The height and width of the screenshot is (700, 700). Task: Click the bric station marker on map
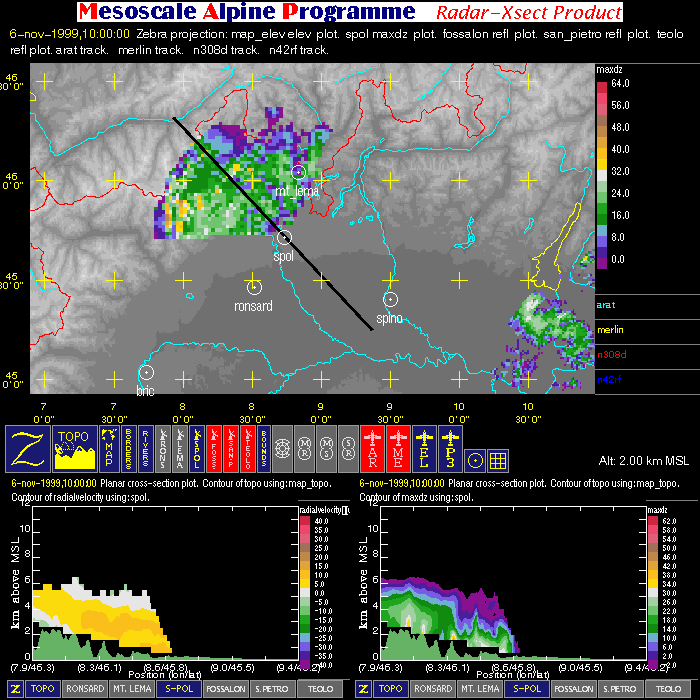coord(146,372)
